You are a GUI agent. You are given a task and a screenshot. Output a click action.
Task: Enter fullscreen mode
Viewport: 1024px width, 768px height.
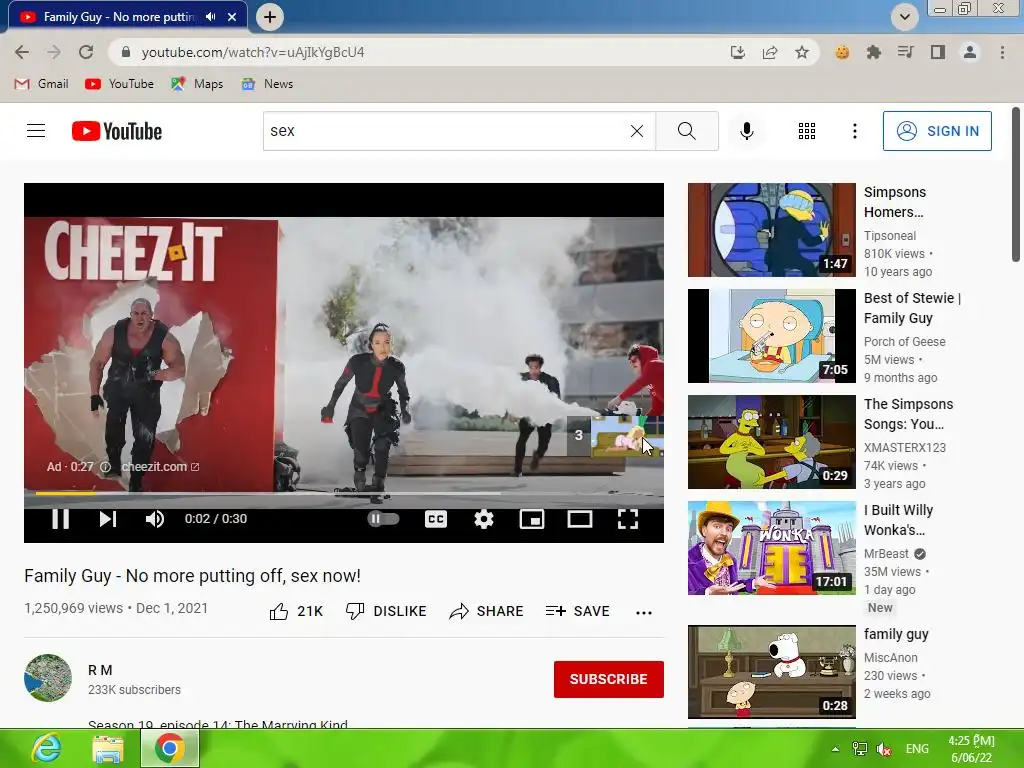click(x=628, y=519)
